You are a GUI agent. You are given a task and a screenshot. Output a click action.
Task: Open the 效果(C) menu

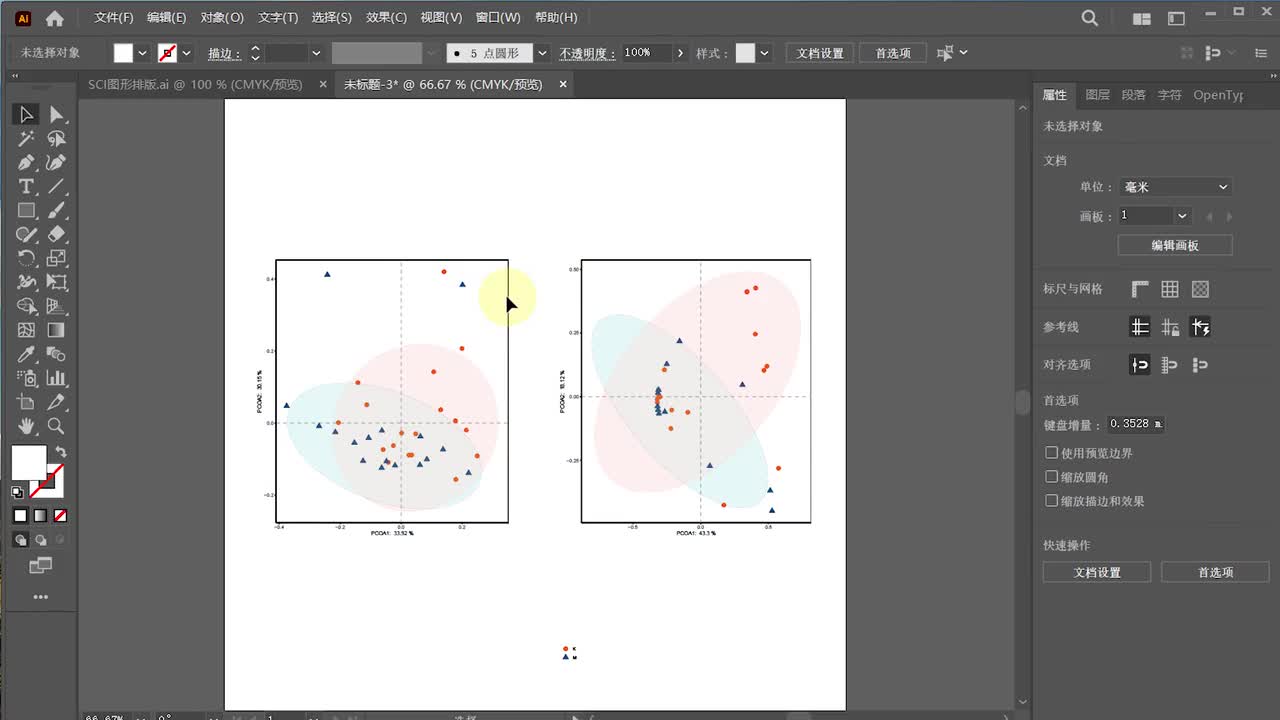(386, 18)
